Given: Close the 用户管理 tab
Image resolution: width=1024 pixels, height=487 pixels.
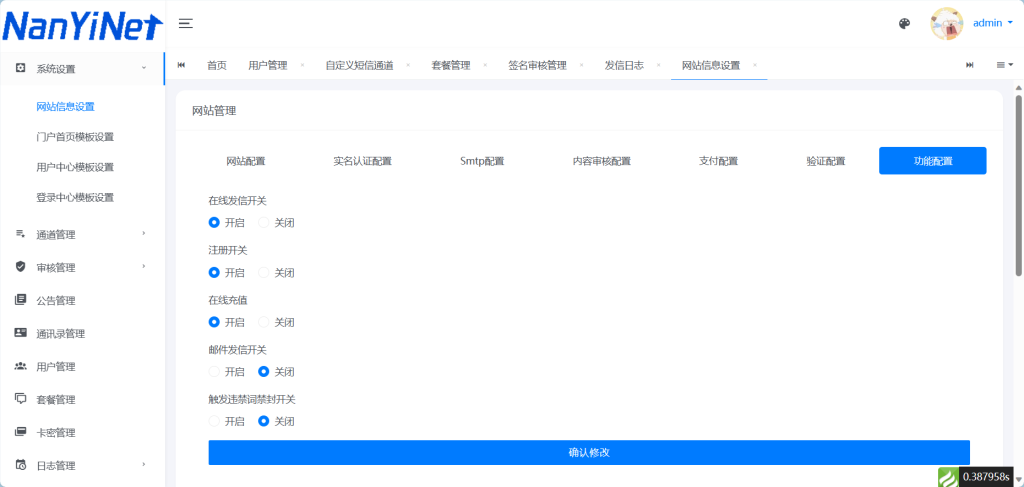Looking at the screenshot, I should coord(302,65).
